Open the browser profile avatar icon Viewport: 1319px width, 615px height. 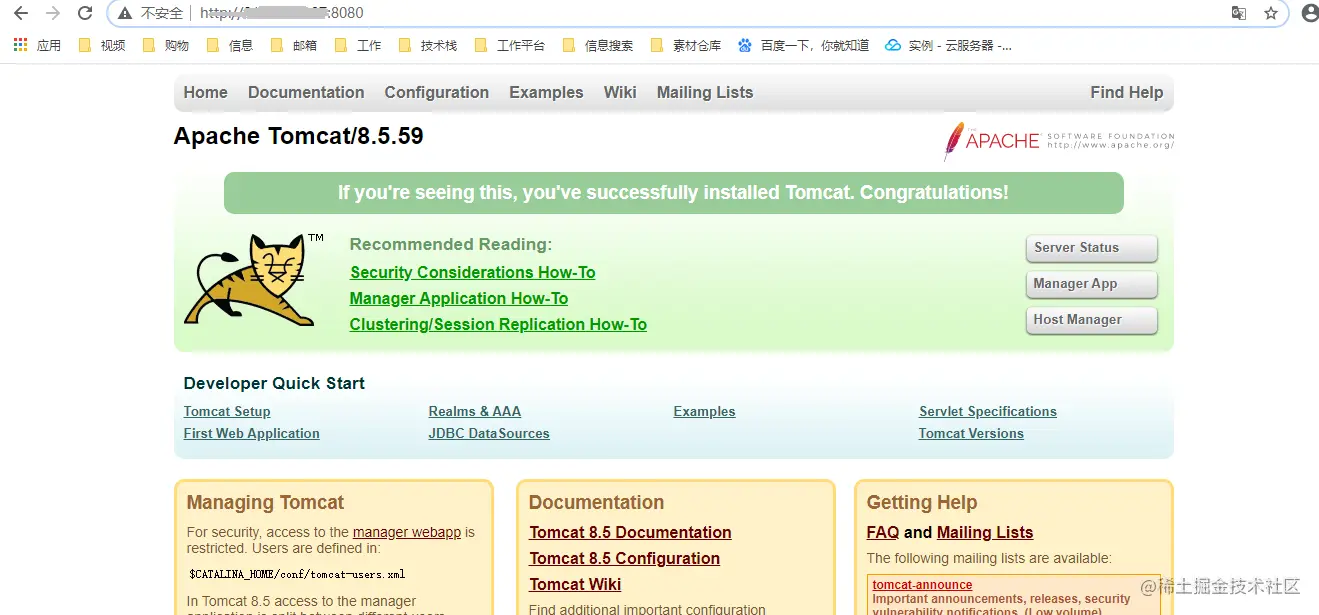tap(1310, 13)
